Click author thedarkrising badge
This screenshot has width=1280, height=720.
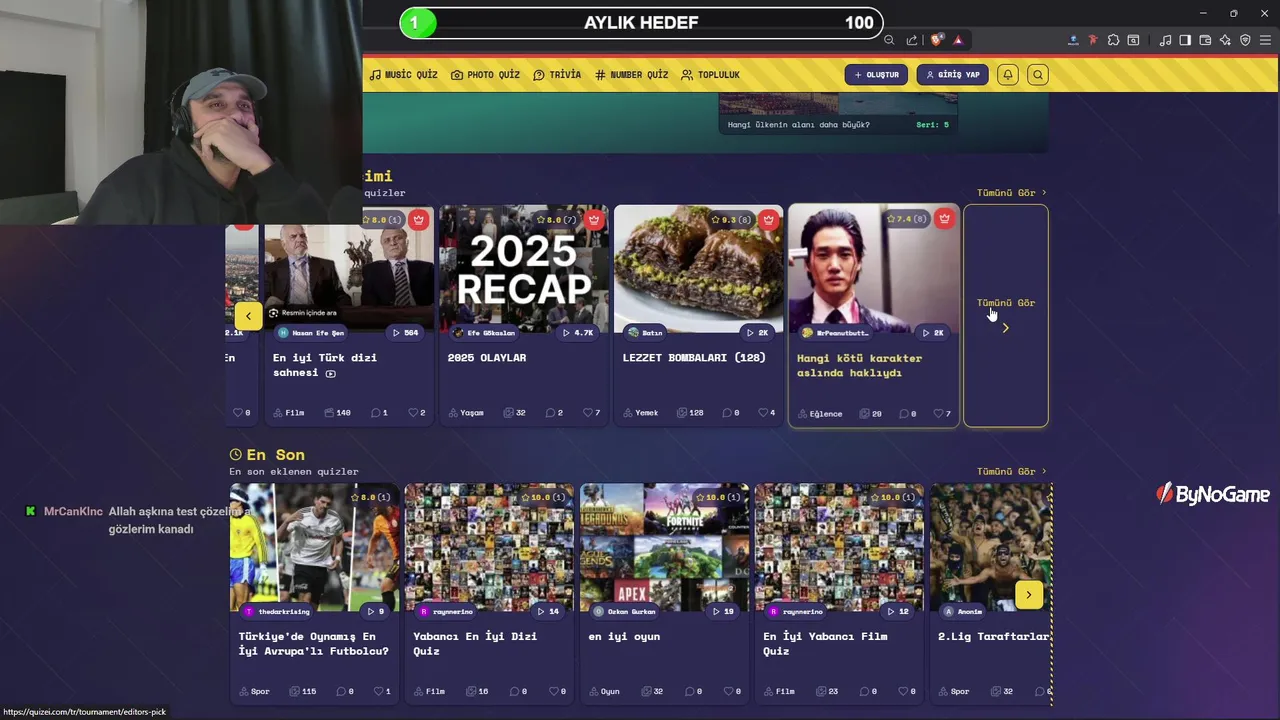[x=278, y=611]
